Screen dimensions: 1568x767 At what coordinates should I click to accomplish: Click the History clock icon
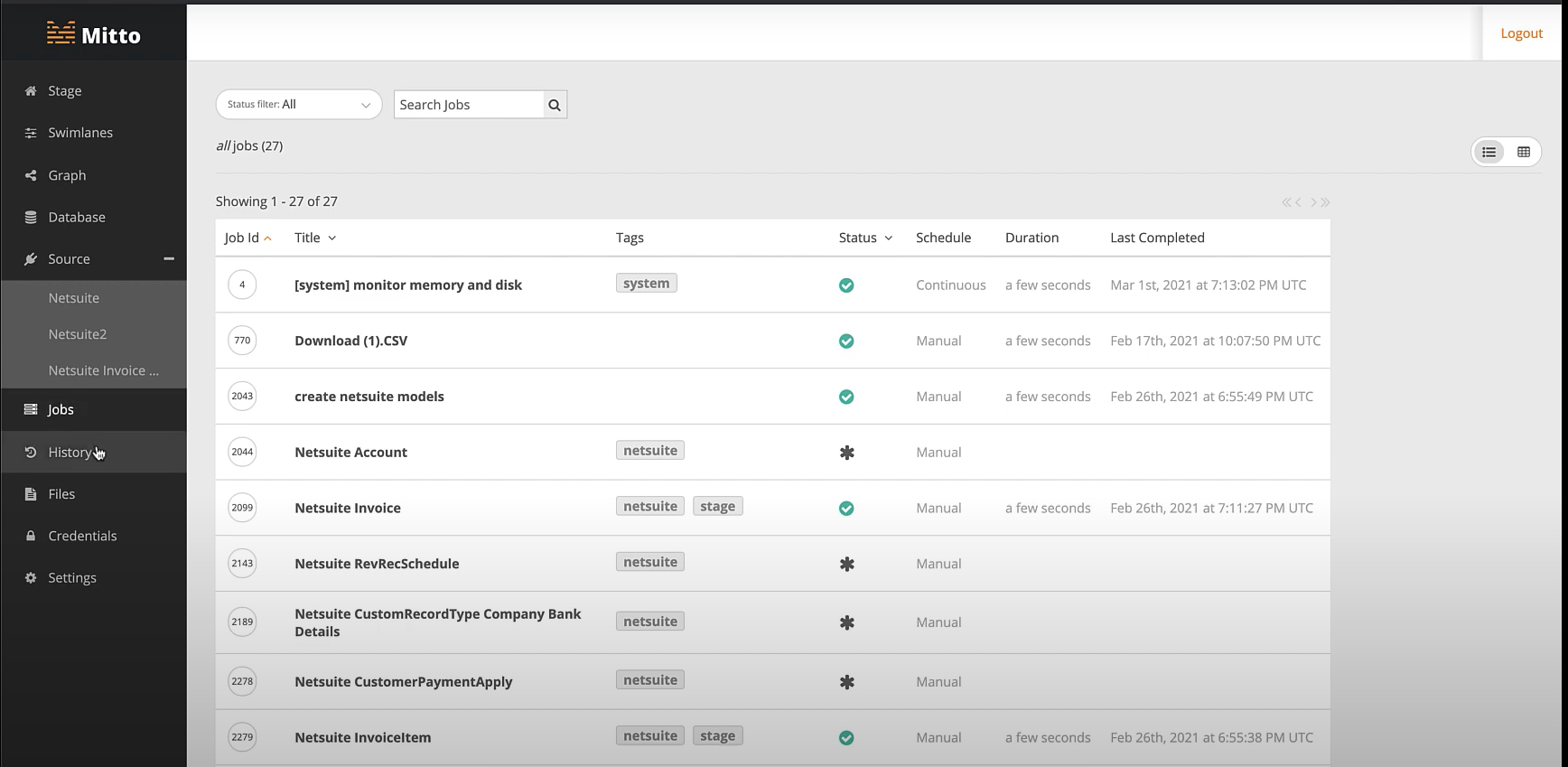coord(31,452)
